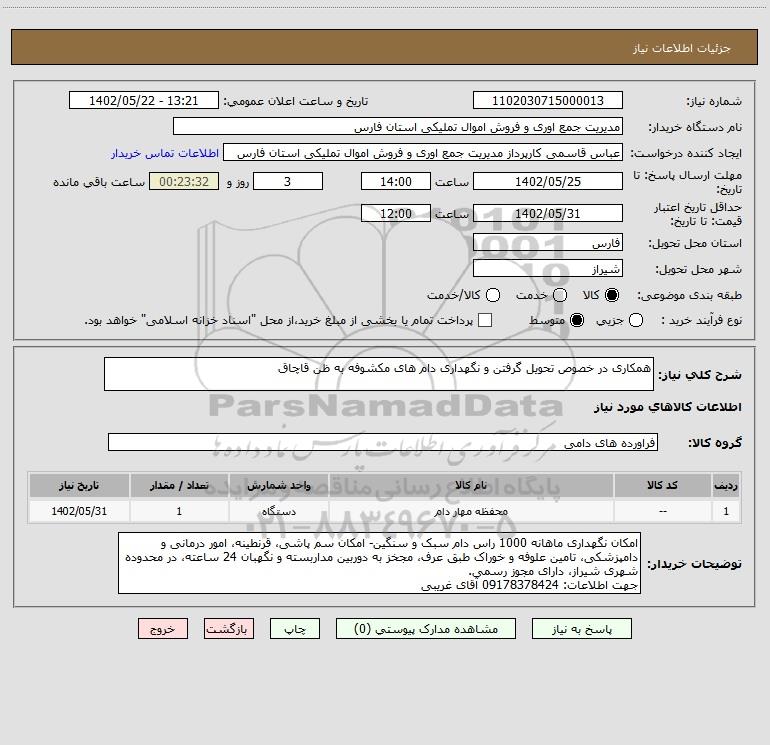Screen dimensions: 770x745
Task: Click the بازگشت back button
Action: click(229, 629)
